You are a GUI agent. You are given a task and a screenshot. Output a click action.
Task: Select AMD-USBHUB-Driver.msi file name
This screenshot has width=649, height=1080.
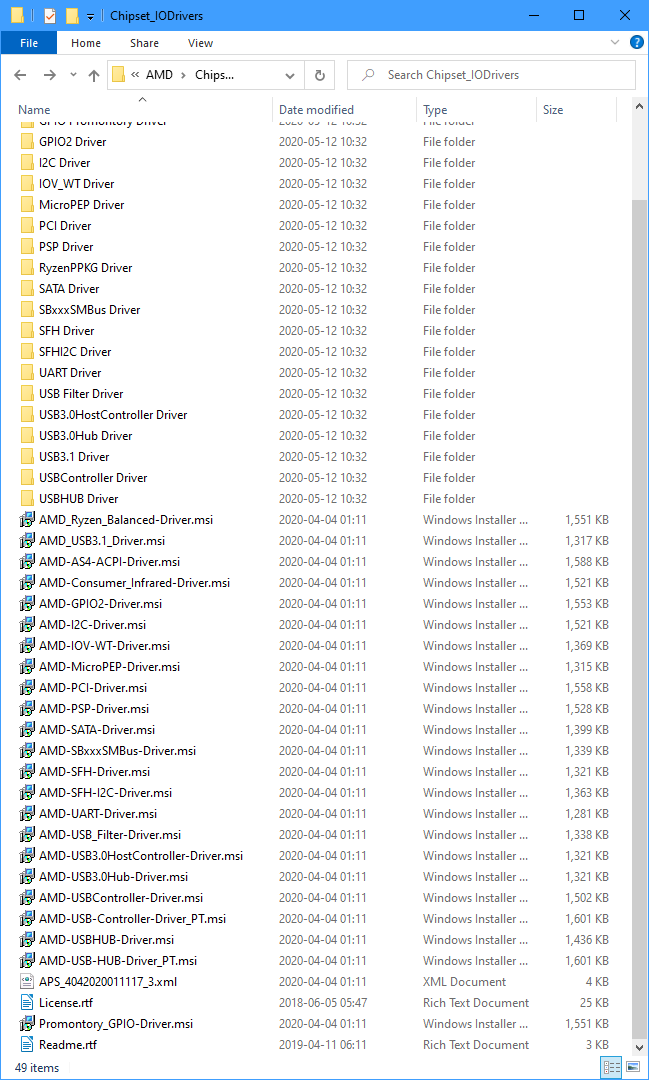(106, 940)
